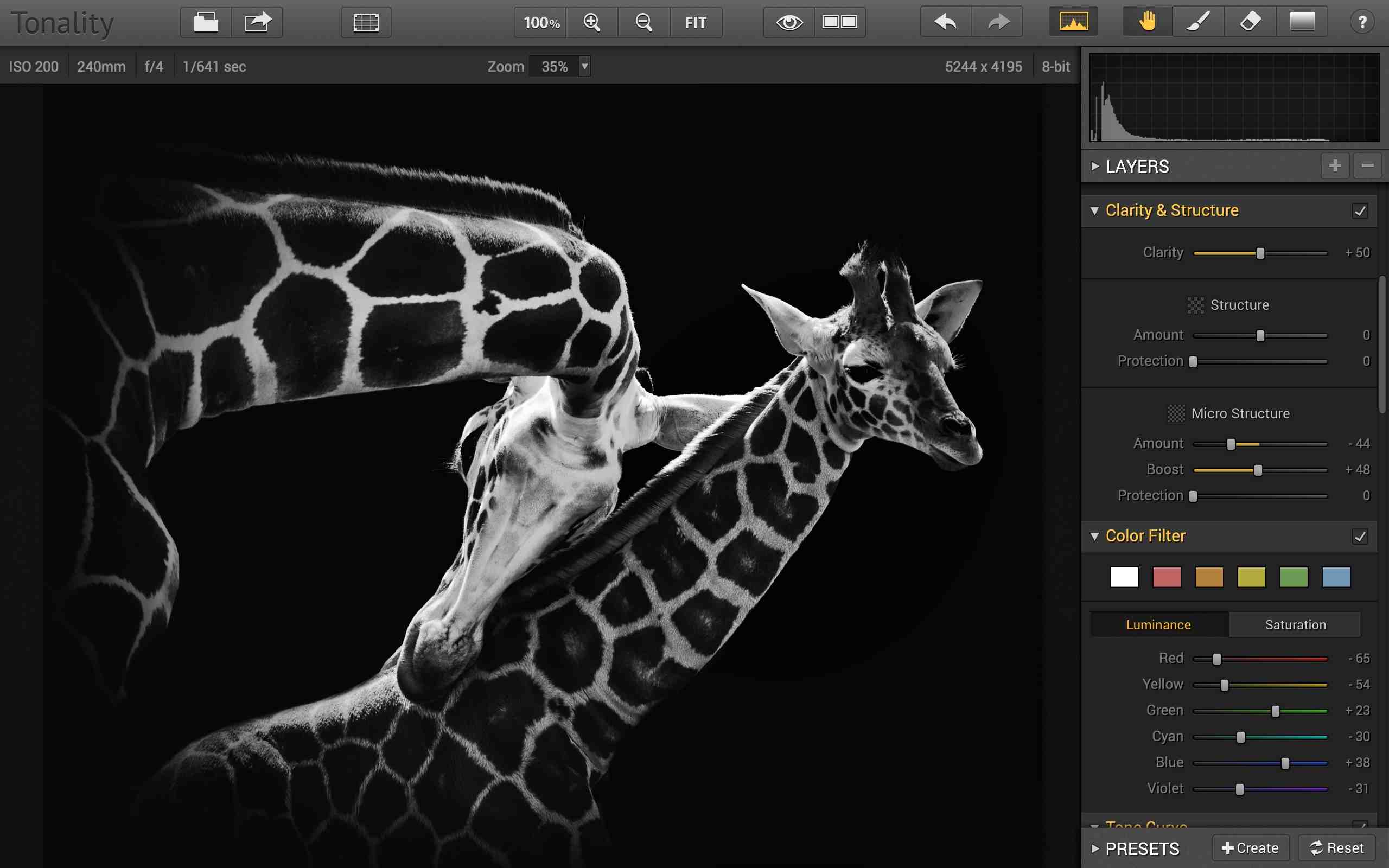
Task: Open image file folder icon
Action: [x=206, y=22]
